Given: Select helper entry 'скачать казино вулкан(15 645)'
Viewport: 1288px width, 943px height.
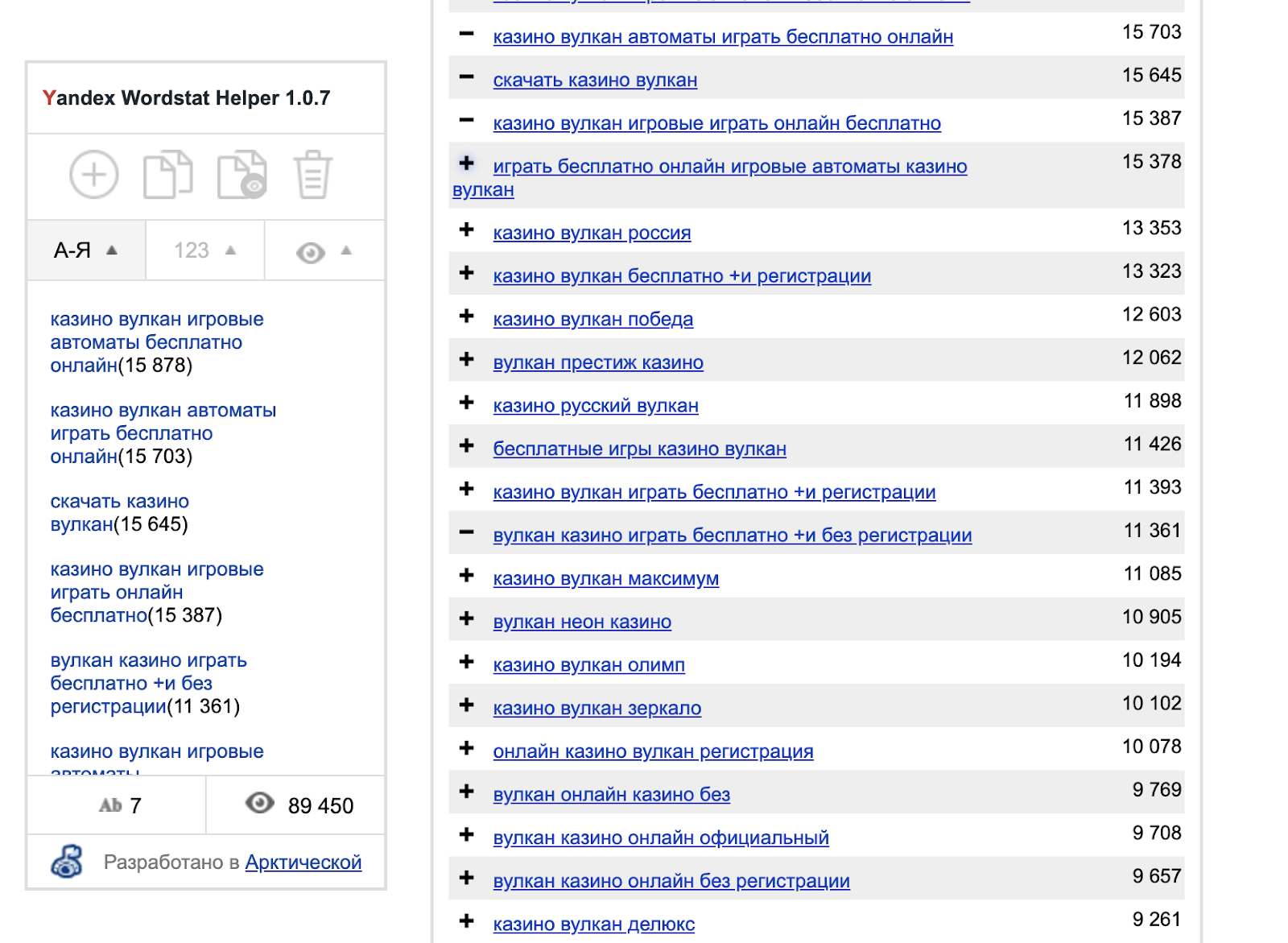Looking at the screenshot, I should tap(120, 513).
